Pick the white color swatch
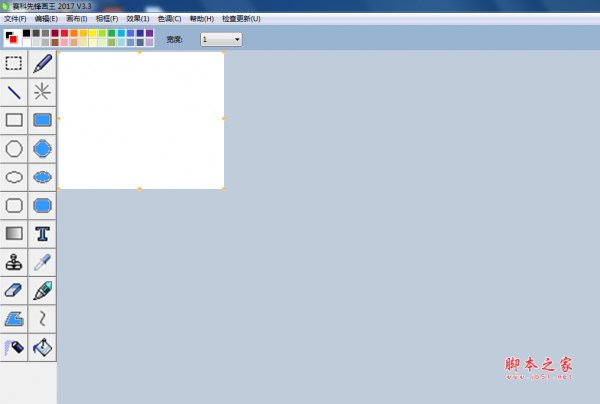 [26, 42]
